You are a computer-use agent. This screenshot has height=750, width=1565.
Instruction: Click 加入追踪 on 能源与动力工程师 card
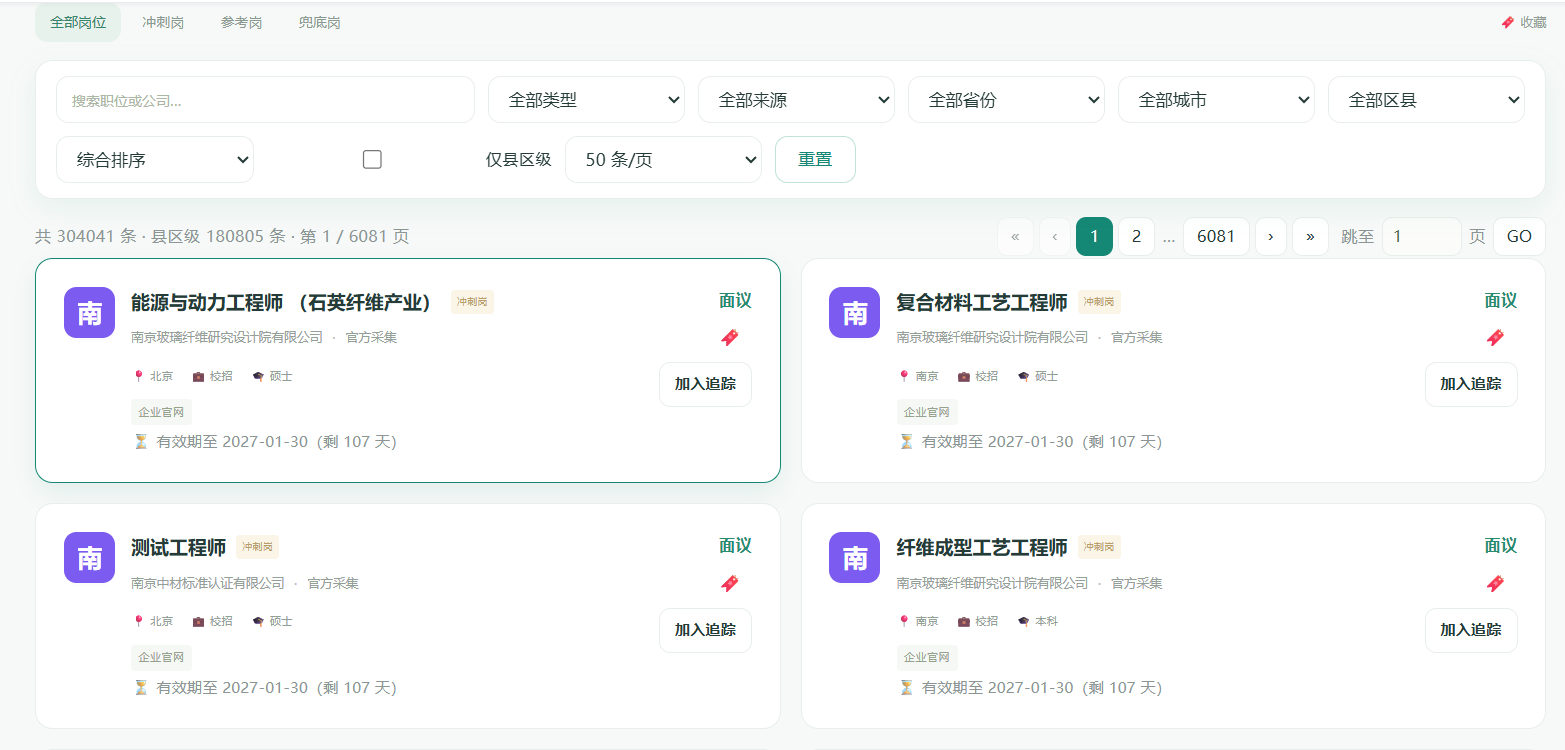705,384
